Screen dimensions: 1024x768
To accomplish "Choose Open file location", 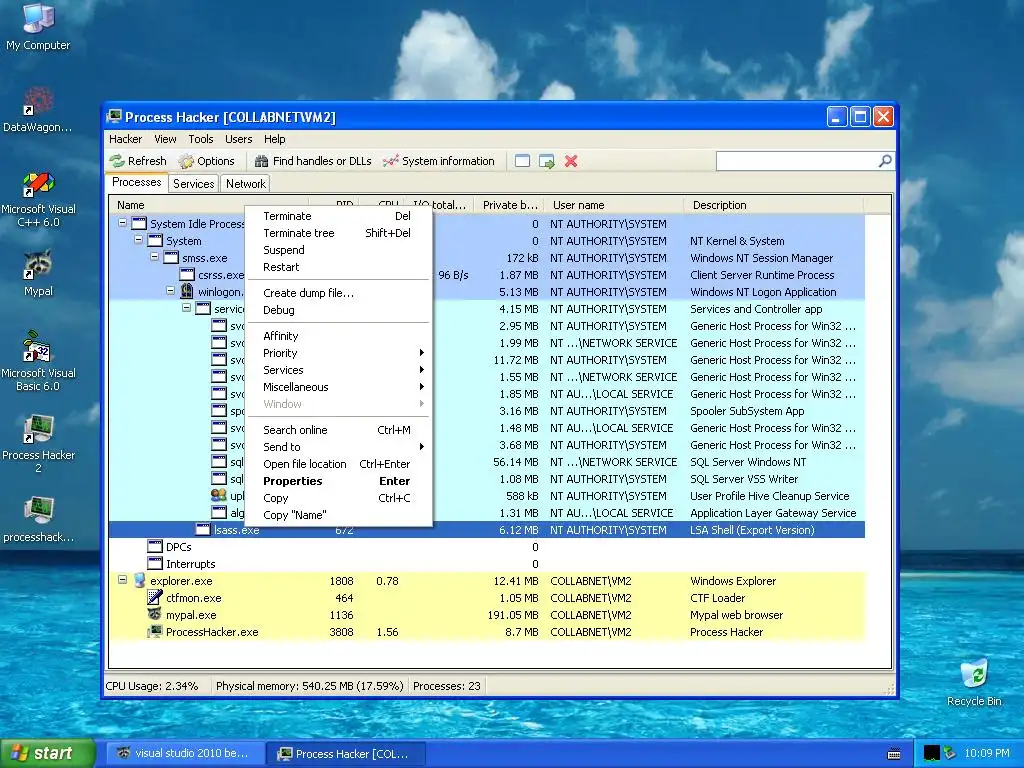I will 338,464.
